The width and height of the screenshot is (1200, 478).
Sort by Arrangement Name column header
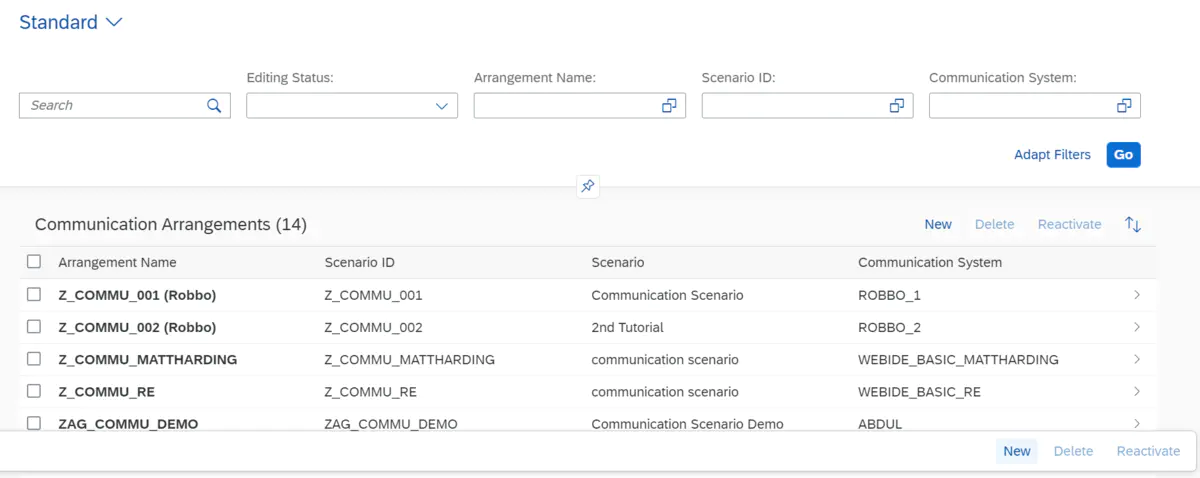coord(117,262)
